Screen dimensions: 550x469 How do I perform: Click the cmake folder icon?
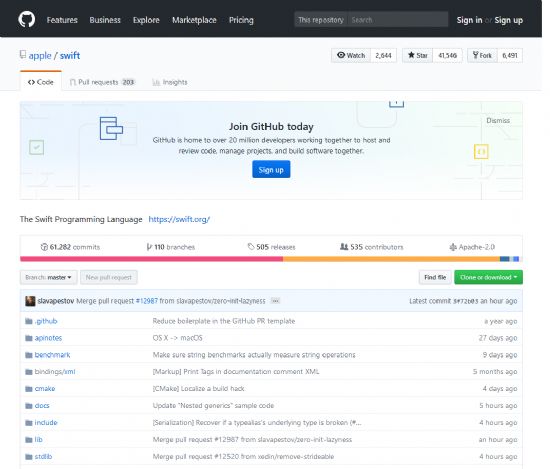click(x=29, y=389)
